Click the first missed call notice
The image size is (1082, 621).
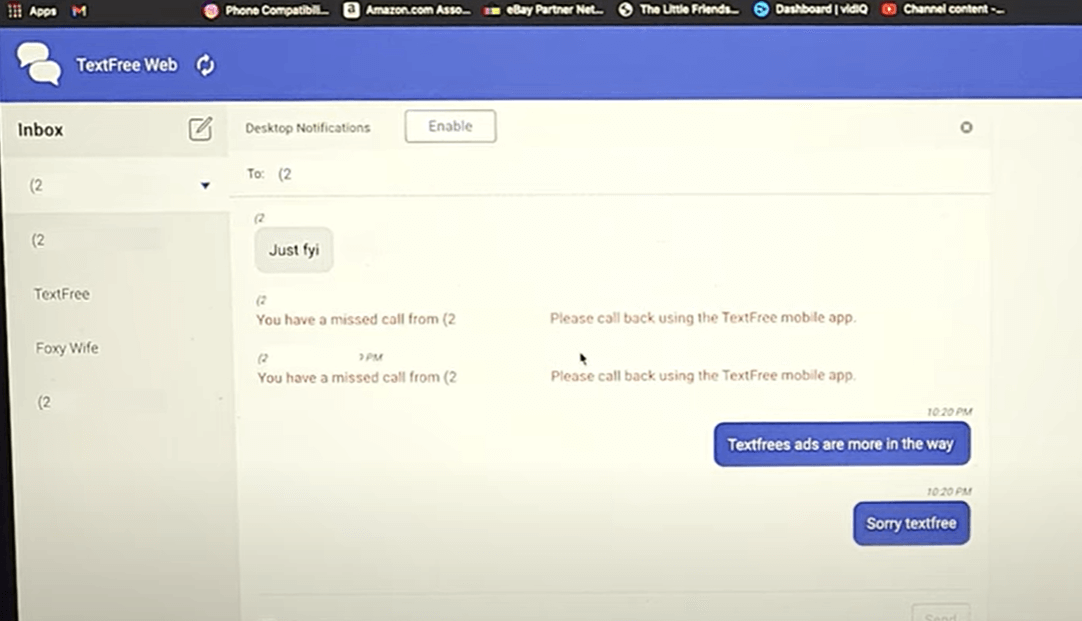click(555, 318)
